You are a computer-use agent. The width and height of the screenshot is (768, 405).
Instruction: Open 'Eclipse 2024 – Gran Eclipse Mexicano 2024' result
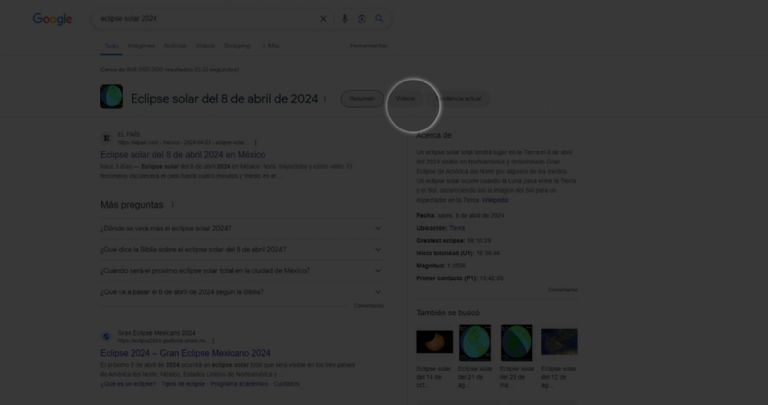pos(185,353)
